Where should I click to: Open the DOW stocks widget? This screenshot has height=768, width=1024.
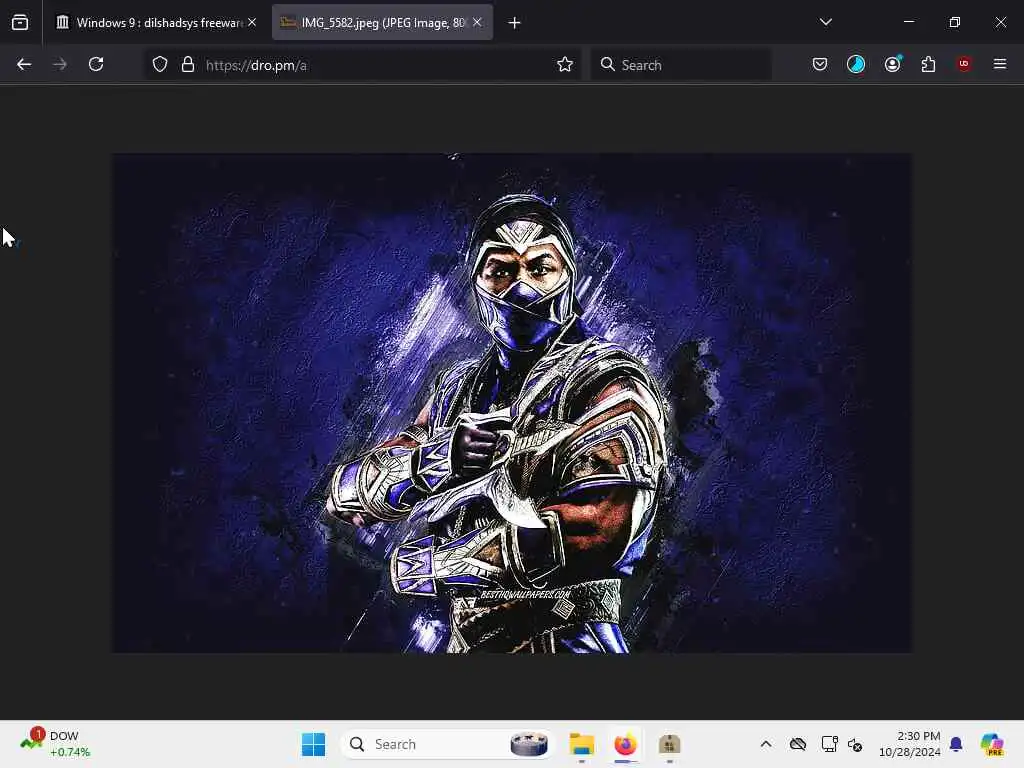click(56, 744)
